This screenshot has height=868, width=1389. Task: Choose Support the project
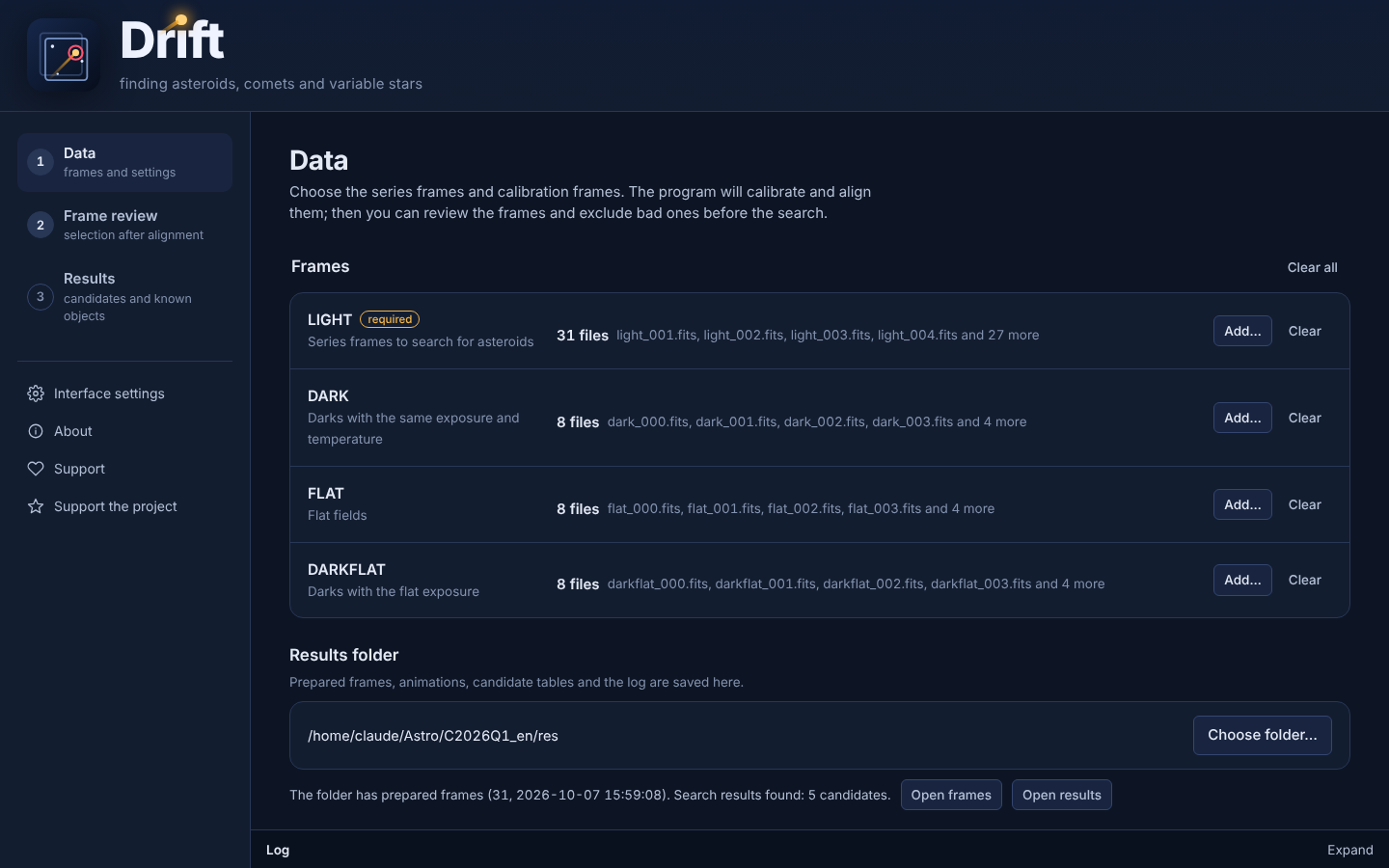[x=125, y=506]
